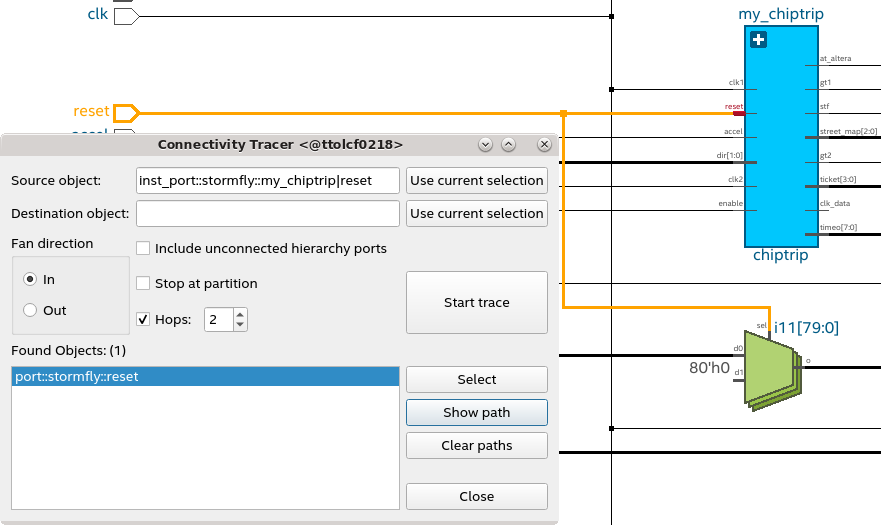Click the reset input port symbol
The height and width of the screenshot is (525, 883).
click(x=126, y=112)
